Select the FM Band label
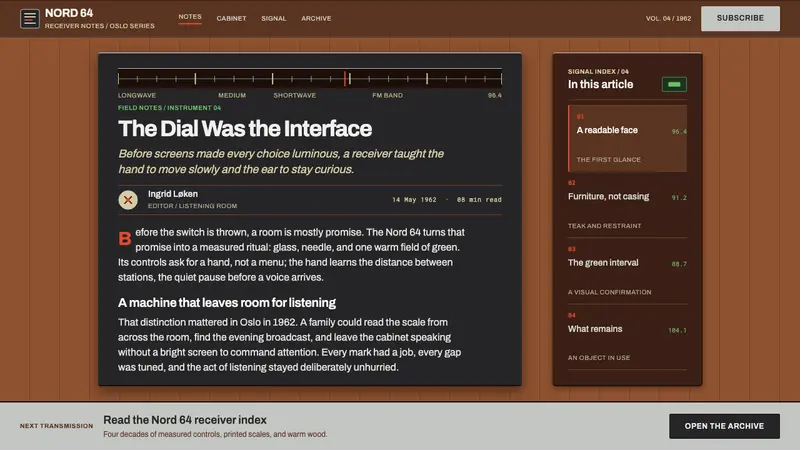The image size is (800, 450). (387, 95)
